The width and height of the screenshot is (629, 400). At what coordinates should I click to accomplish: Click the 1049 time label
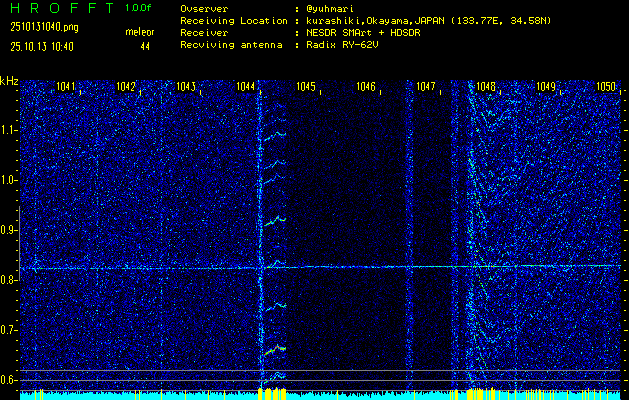[x=546, y=86]
